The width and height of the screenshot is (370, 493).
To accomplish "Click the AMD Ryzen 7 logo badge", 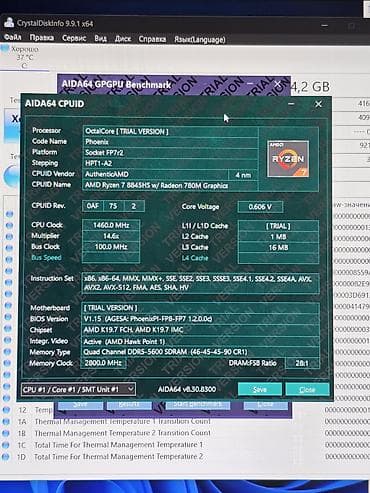I will coord(288,158).
